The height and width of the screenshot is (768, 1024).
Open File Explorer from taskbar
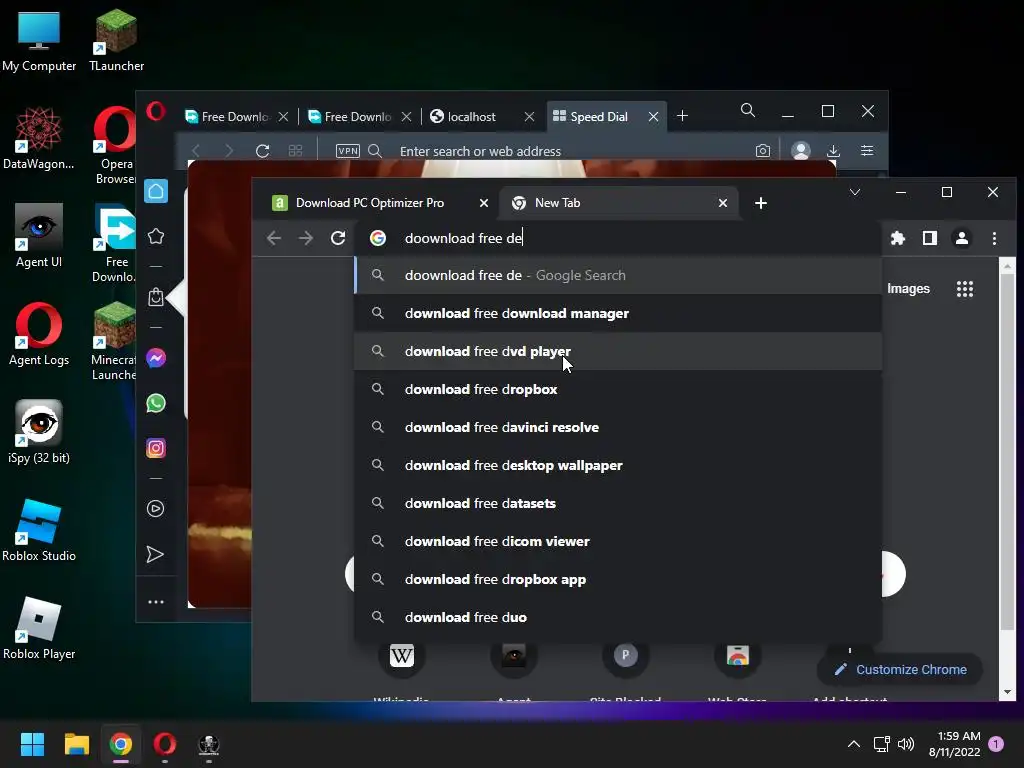pyautogui.click(x=76, y=744)
